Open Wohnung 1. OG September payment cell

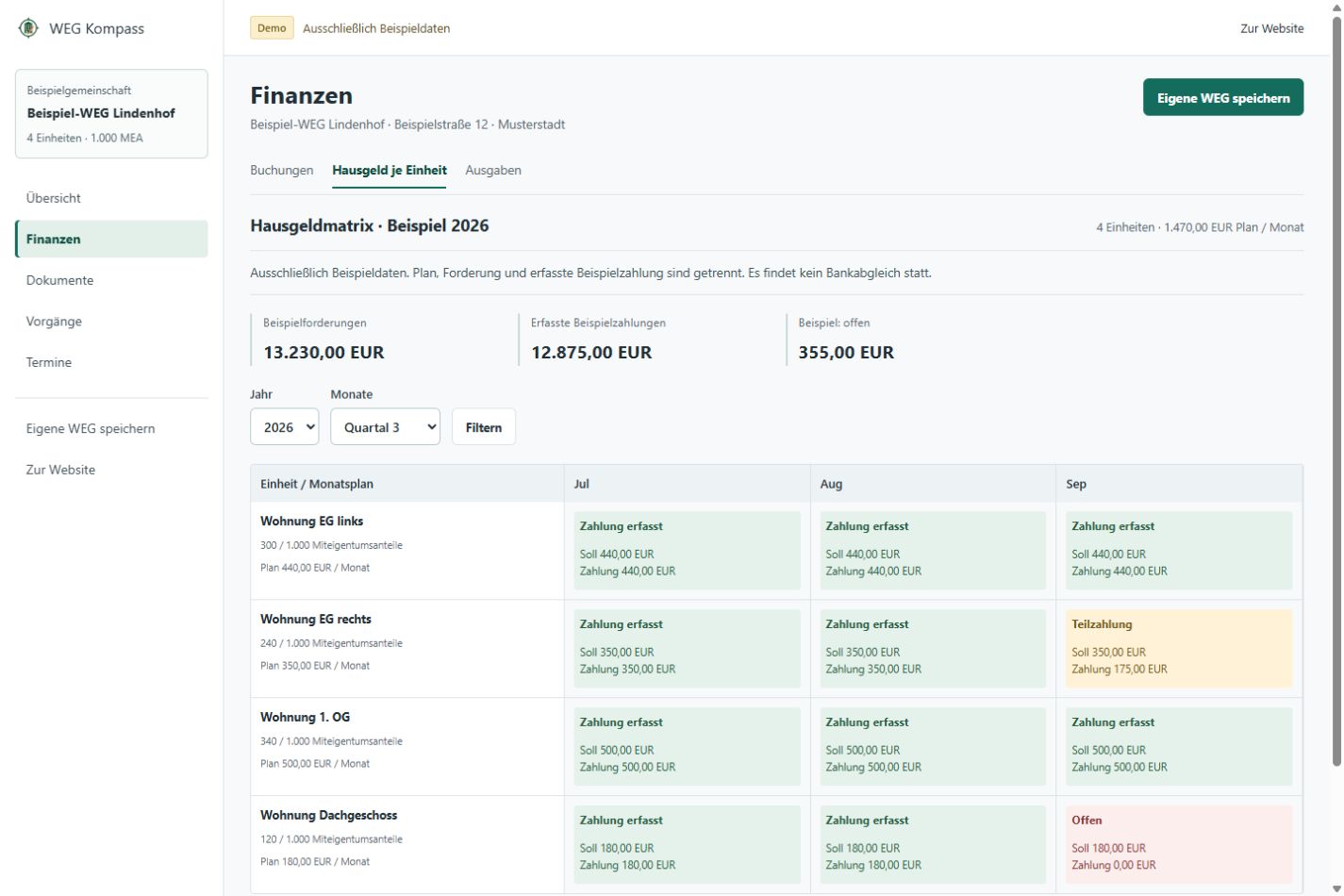1179,747
